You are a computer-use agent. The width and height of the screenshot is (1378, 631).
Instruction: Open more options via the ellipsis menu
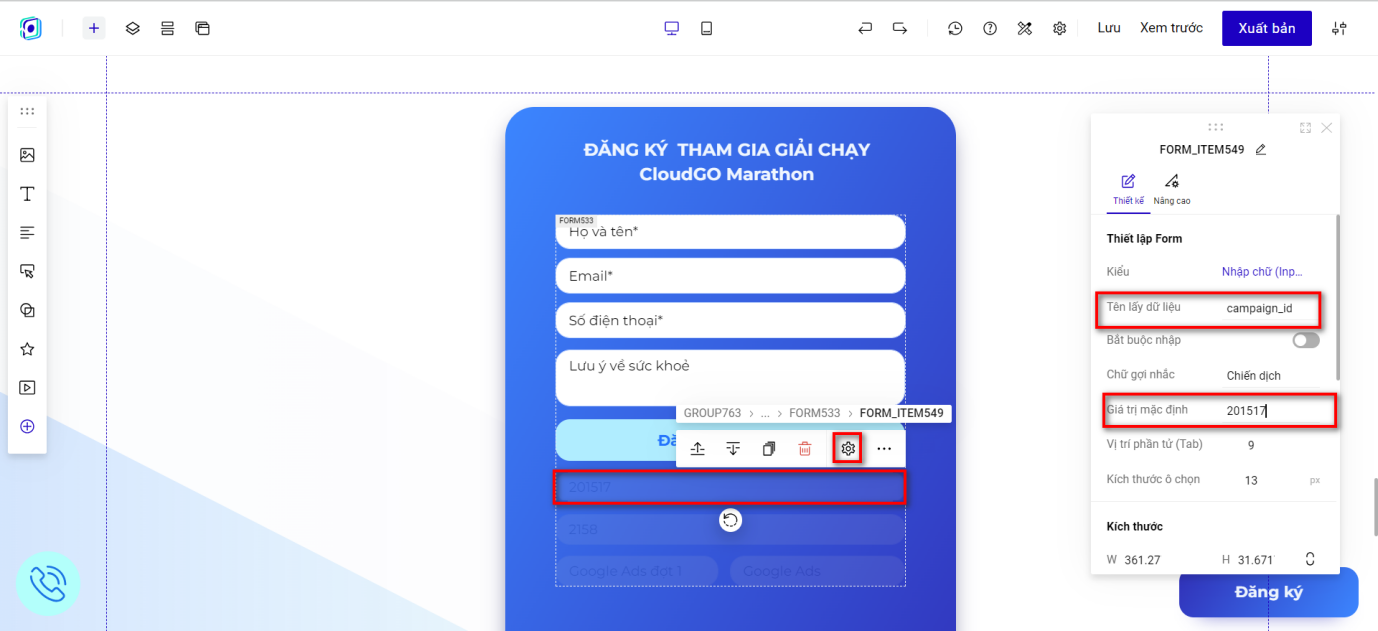click(x=883, y=448)
